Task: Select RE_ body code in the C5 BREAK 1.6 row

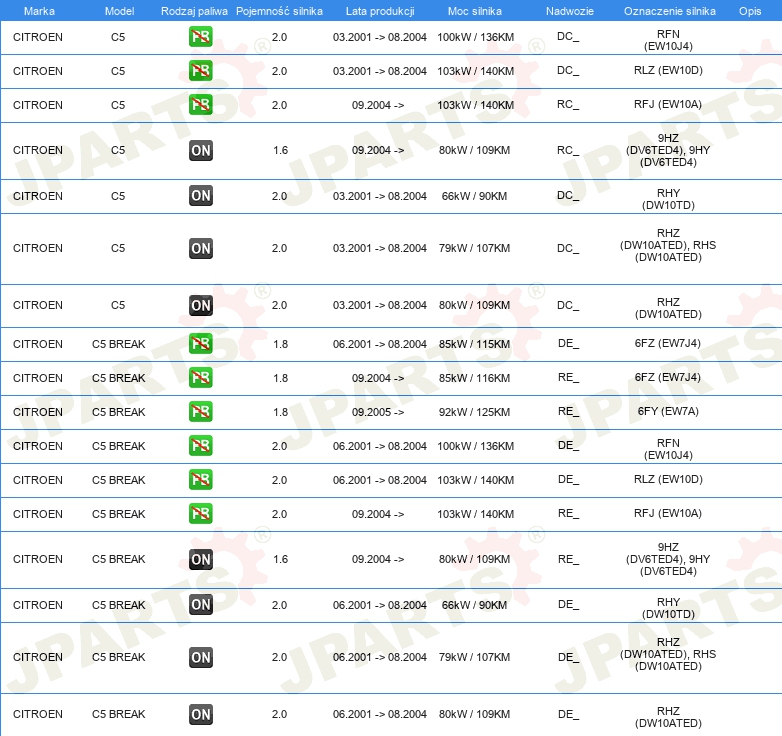Action: pos(568,559)
